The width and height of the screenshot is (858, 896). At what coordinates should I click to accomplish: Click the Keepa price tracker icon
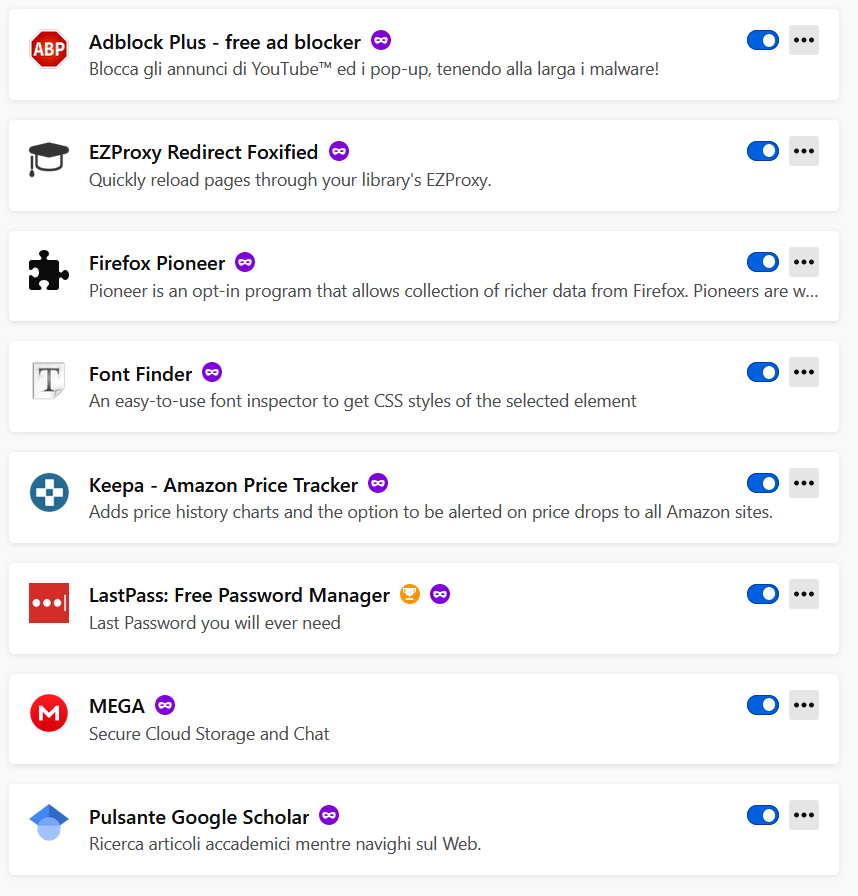coord(49,492)
